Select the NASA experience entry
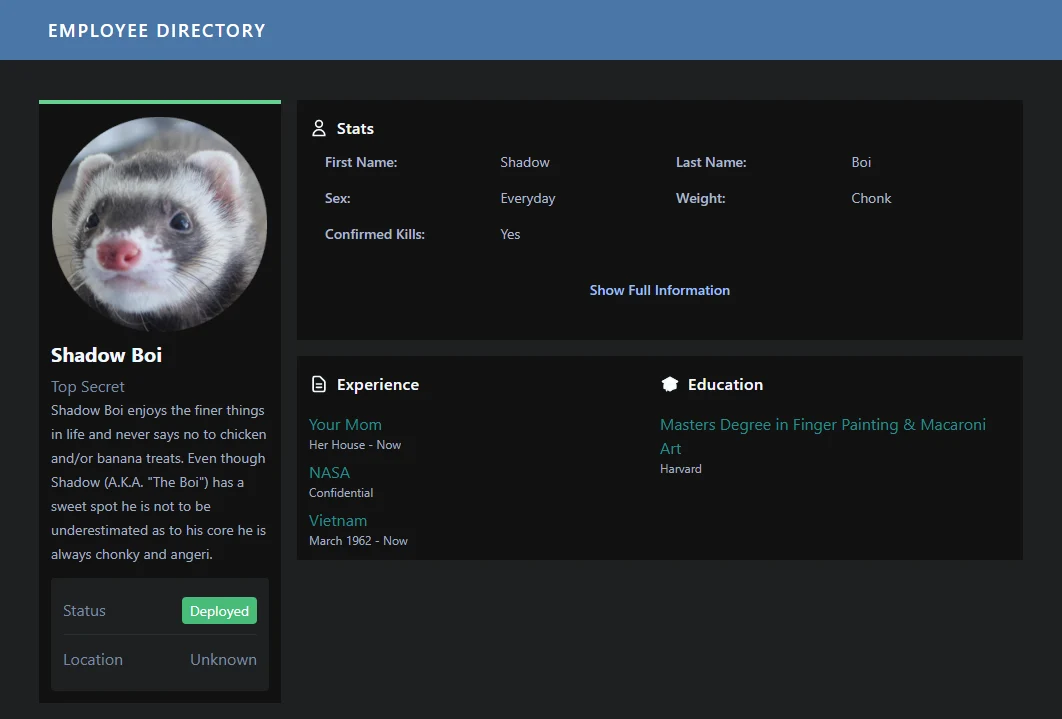The height and width of the screenshot is (719, 1062). [x=329, y=472]
